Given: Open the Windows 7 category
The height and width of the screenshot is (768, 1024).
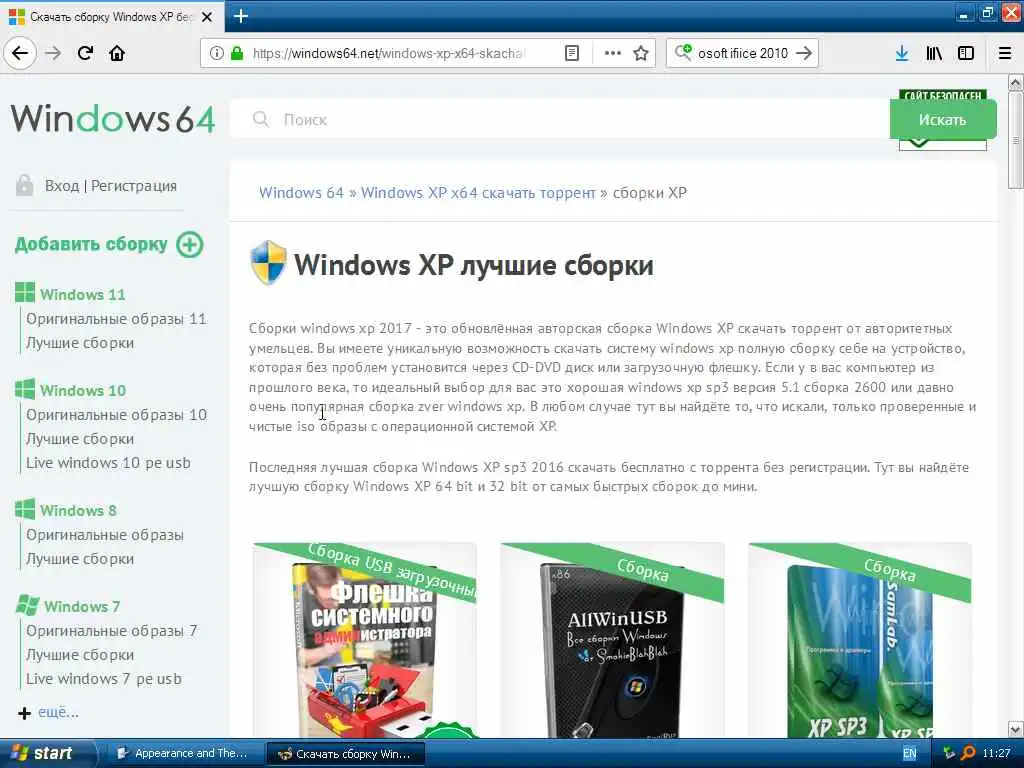Looking at the screenshot, I should coord(82,607).
